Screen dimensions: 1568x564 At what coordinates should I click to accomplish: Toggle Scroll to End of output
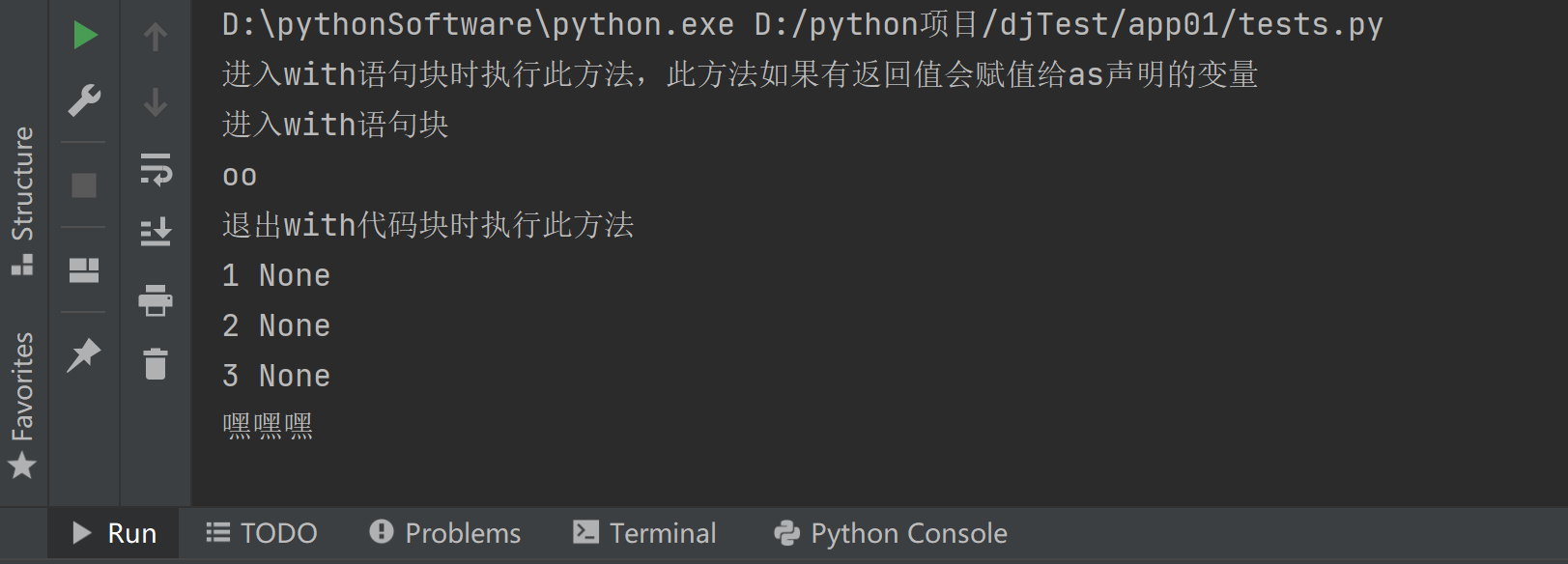156,232
